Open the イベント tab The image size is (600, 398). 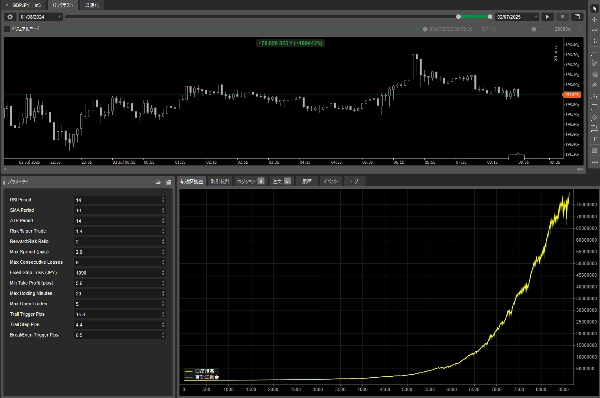click(x=331, y=181)
